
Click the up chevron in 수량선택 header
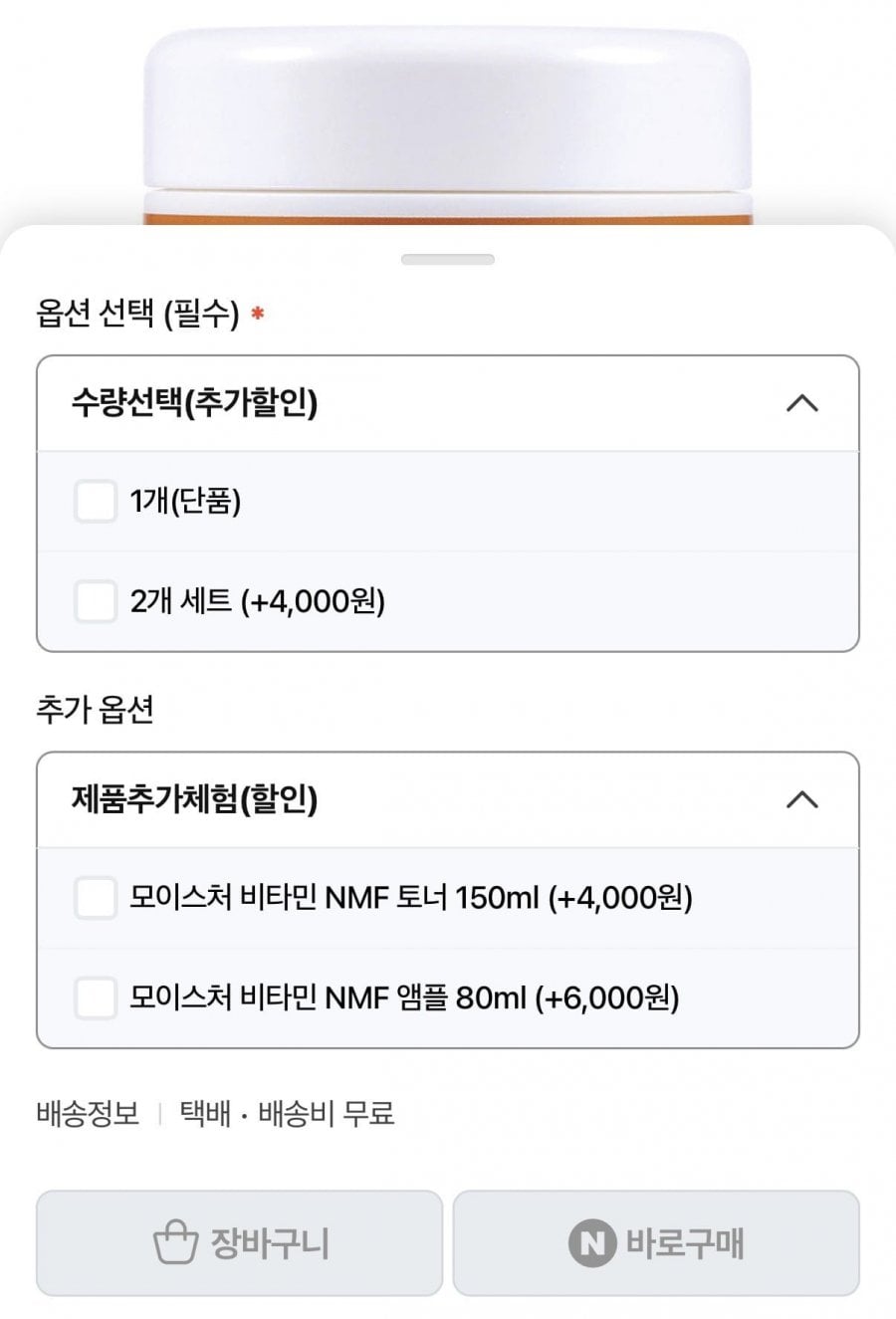[802, 403]
